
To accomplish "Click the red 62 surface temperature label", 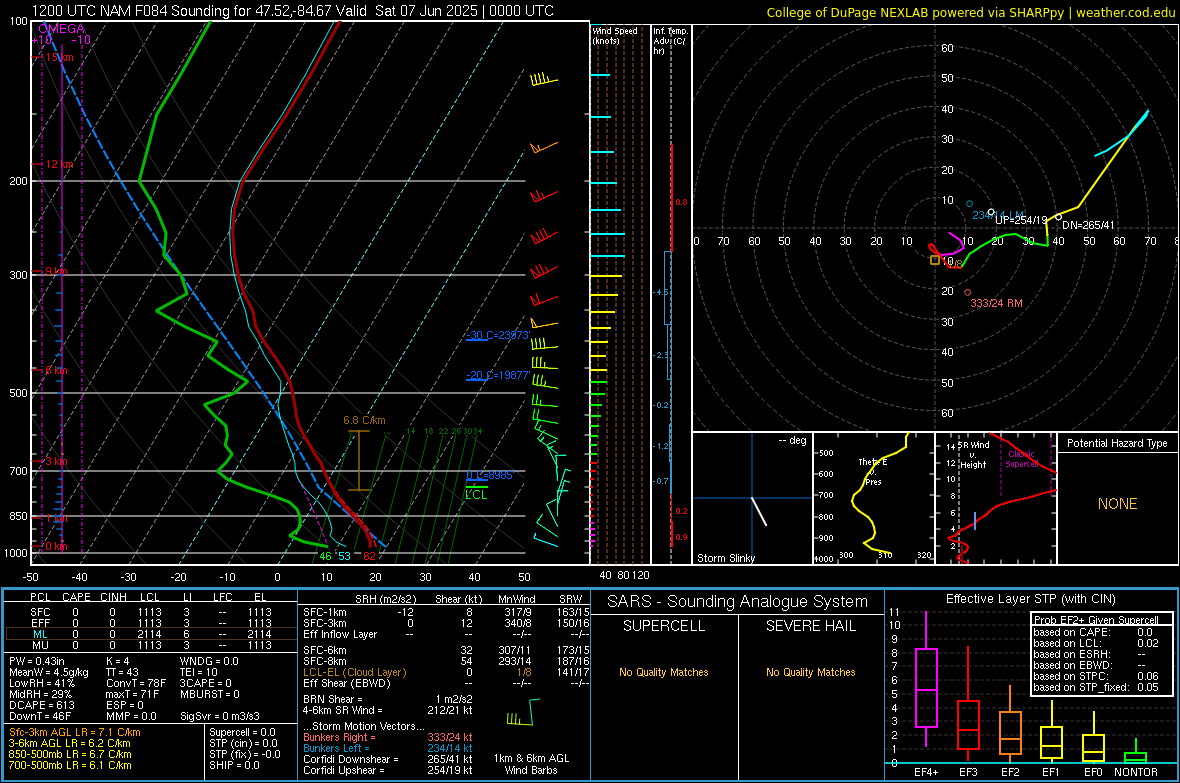I will 369,556.
